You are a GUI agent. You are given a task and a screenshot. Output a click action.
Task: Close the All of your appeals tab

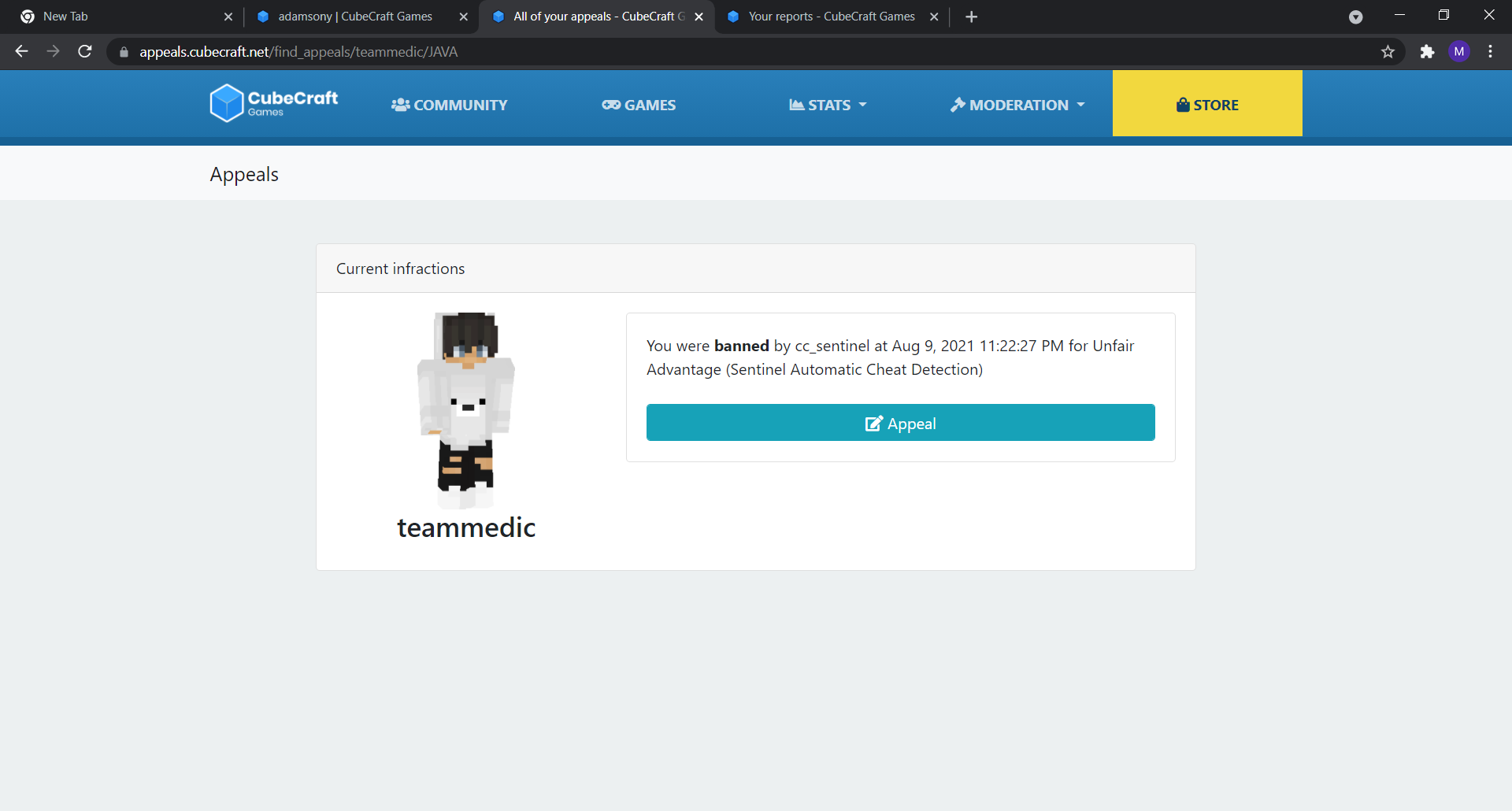tap(699, 17)
